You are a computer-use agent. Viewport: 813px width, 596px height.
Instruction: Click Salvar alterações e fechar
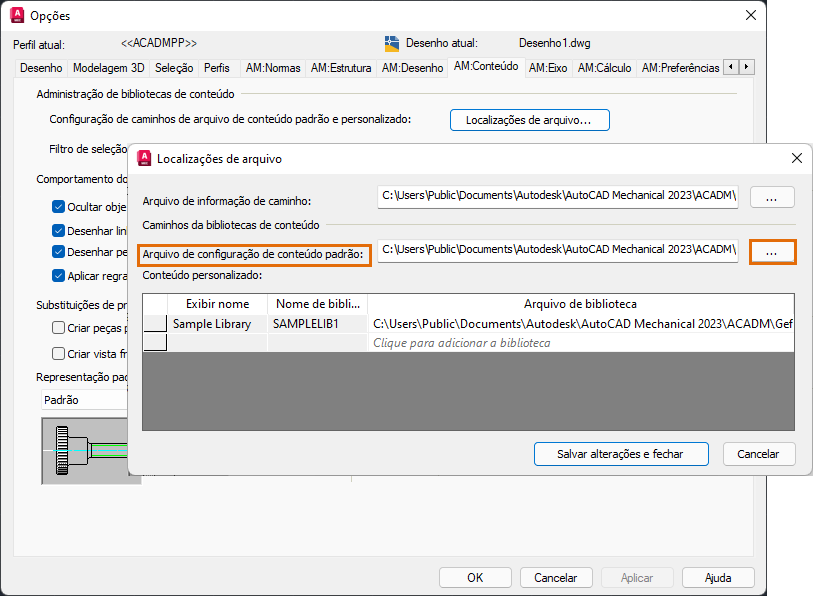[x=621, y=454]
